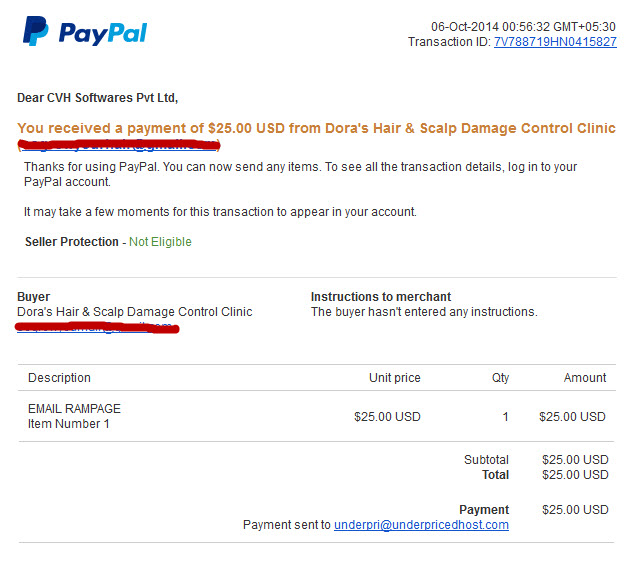Click the 'Seller Protection' label
The width and height of the screenshot is (629, 570).
(72, 242)
